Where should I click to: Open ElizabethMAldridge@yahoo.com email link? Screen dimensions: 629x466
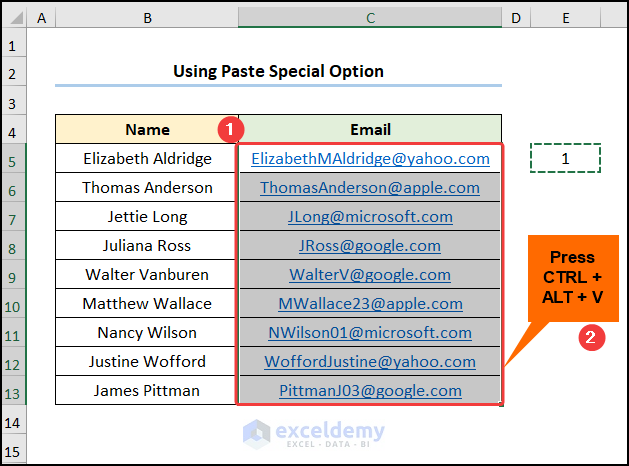coord(370,158)
